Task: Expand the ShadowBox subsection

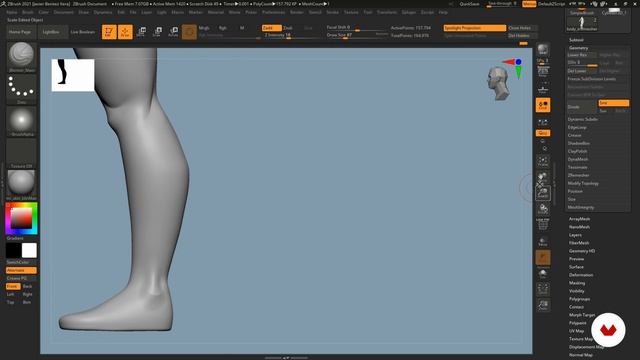Action: click(579, 143)
